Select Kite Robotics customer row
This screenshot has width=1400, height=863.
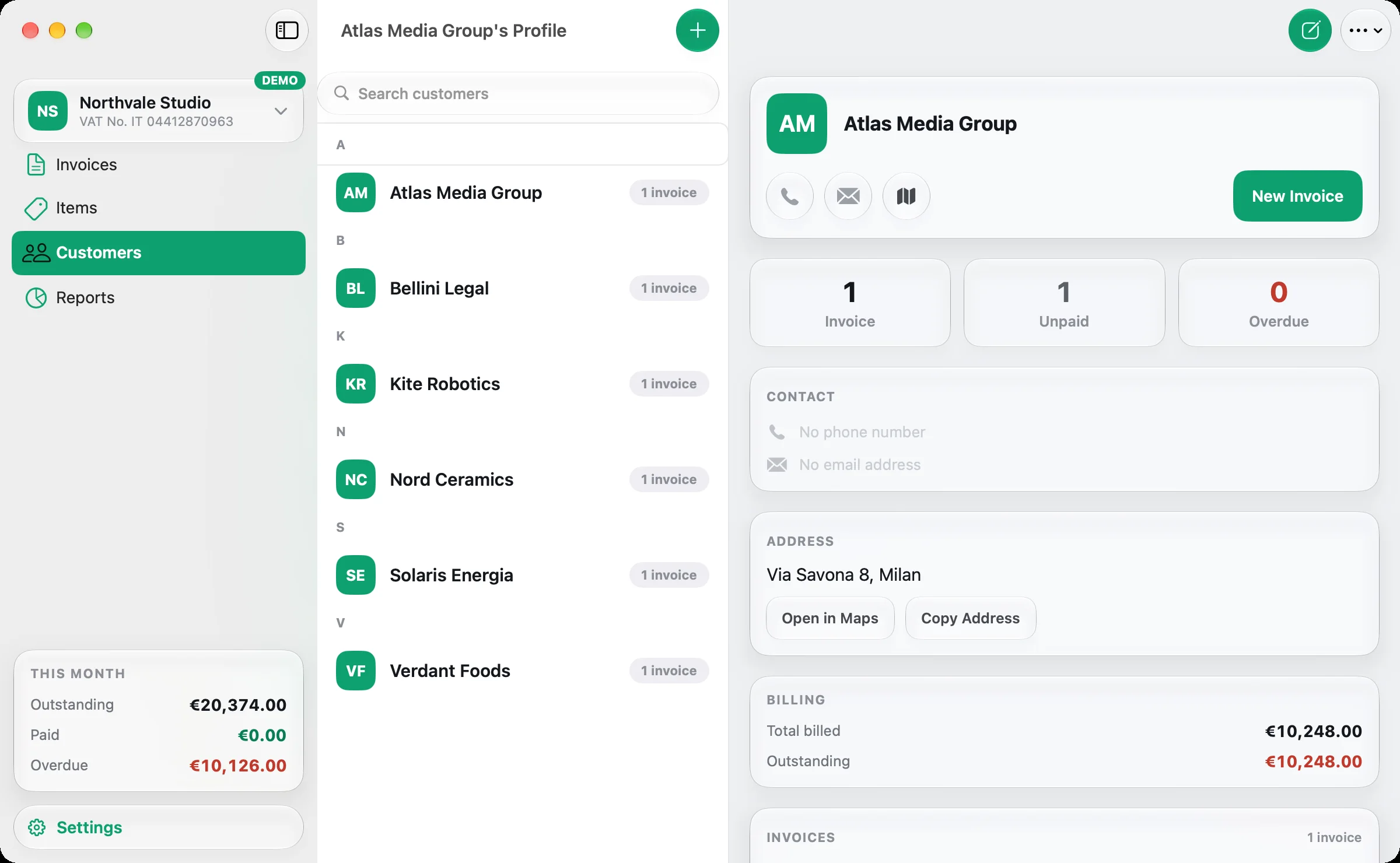click(523, 384)
